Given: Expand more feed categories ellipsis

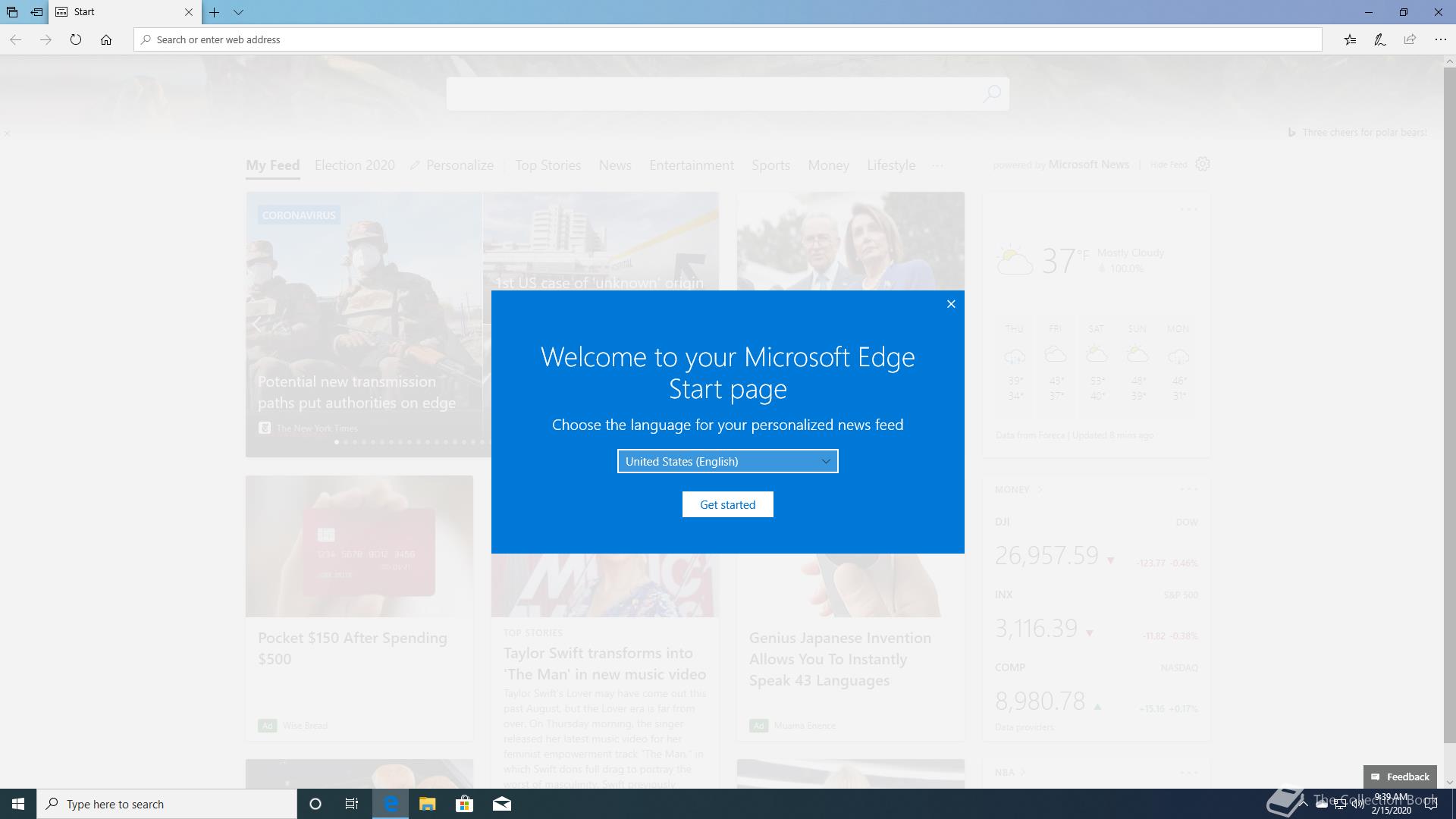Looking at the screenshot, I should 937,165.
